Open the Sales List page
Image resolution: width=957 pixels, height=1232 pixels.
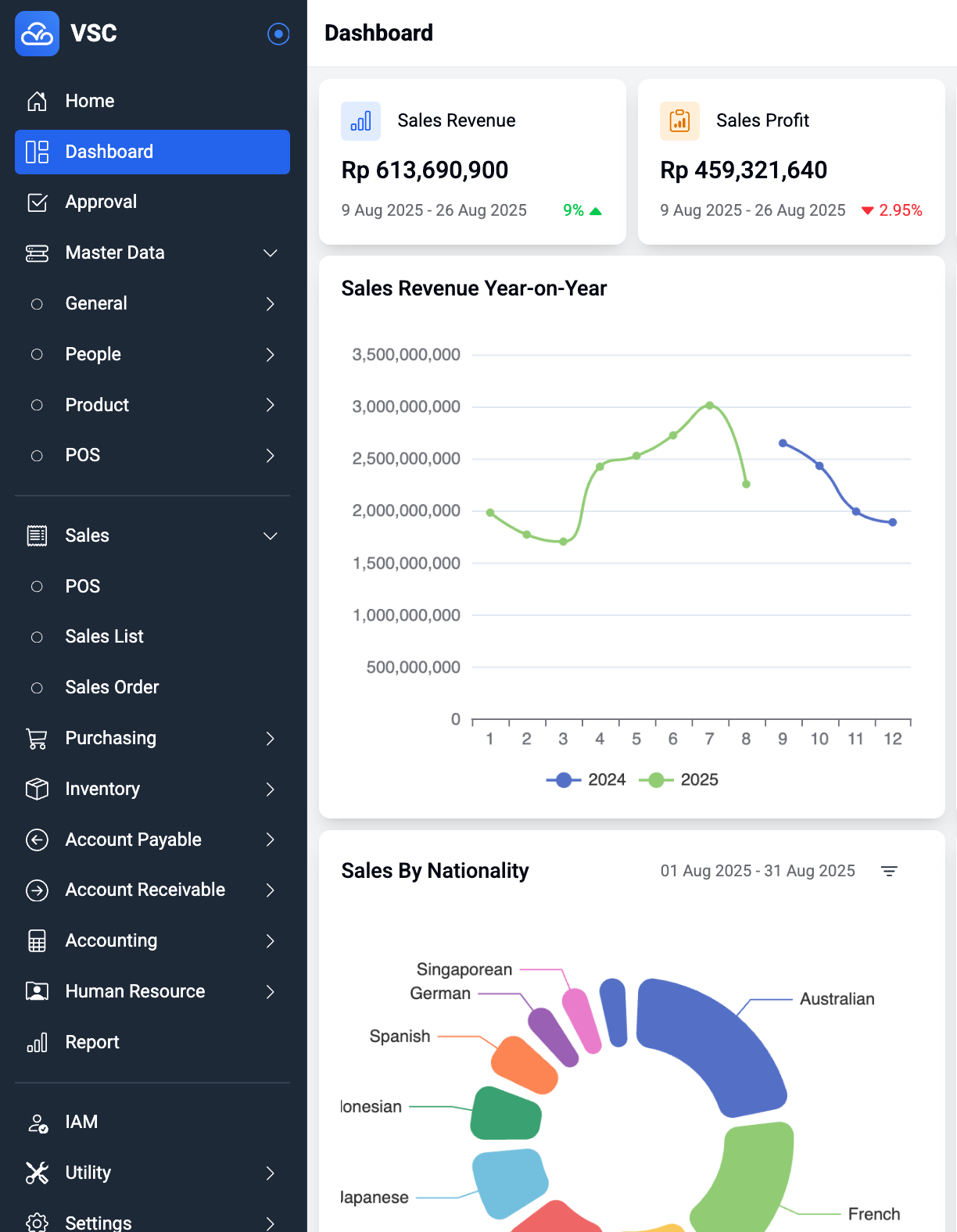click(152, 636)
